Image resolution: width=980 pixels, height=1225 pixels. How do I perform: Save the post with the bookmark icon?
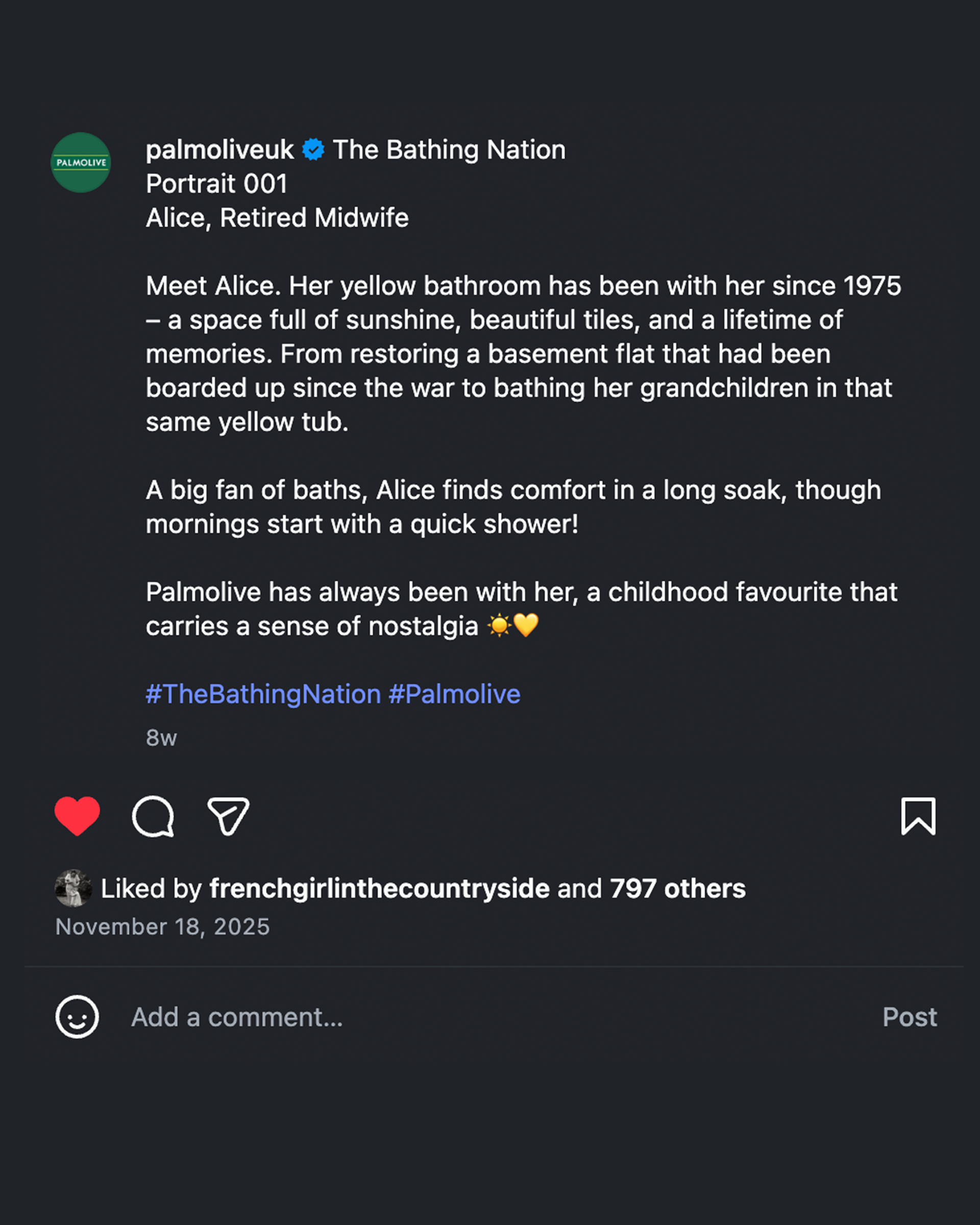(x=918, y=817)
